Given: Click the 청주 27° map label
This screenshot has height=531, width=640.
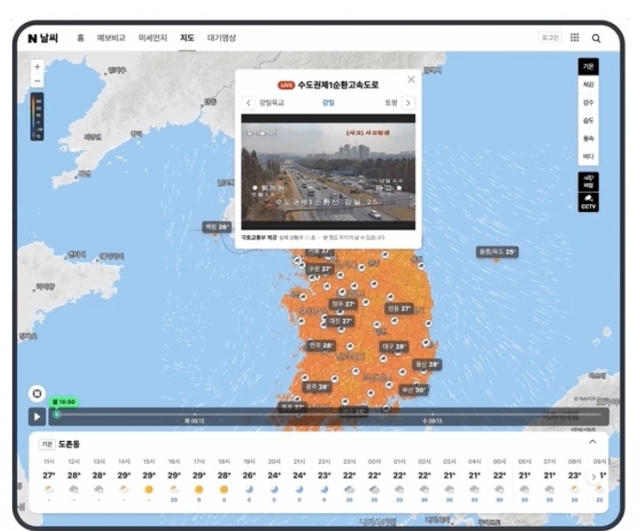Looking at the screenshot, I should click(x=343, y=304).
